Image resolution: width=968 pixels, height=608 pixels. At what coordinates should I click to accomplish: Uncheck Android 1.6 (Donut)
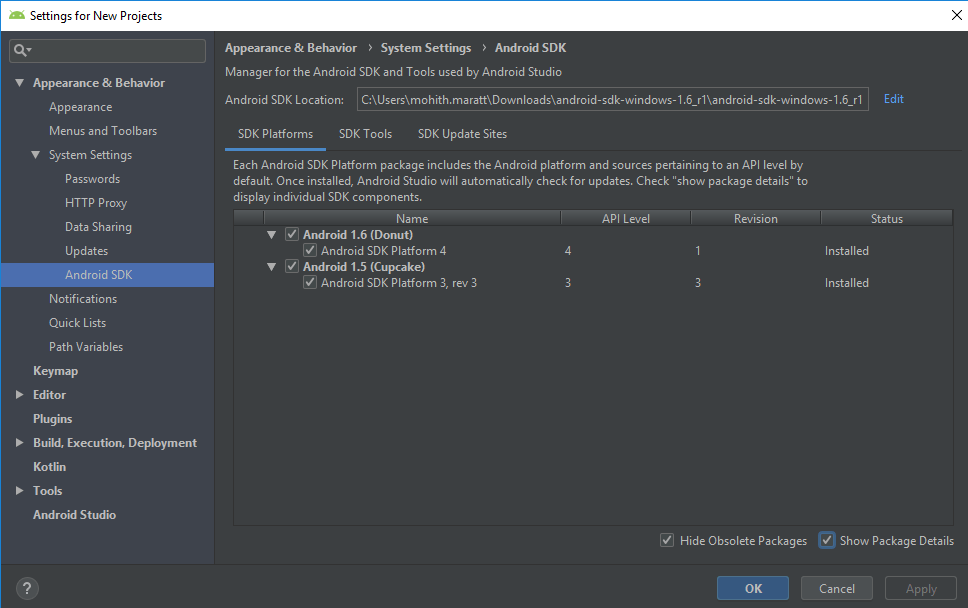click(290, 234)
